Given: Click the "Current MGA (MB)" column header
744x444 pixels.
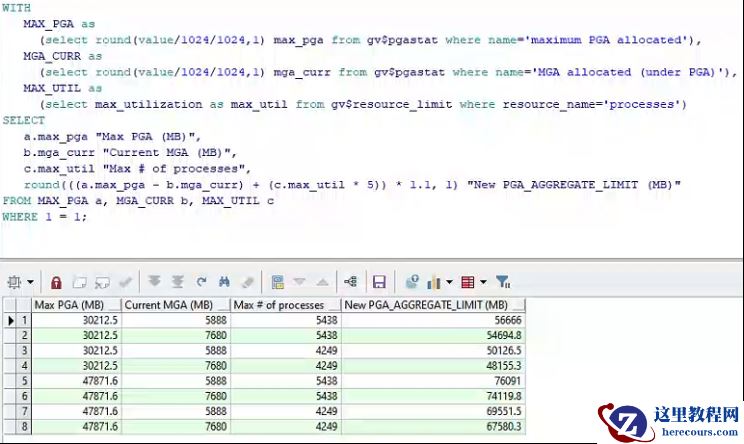Looking at the screenshot, I should (175, 305).
